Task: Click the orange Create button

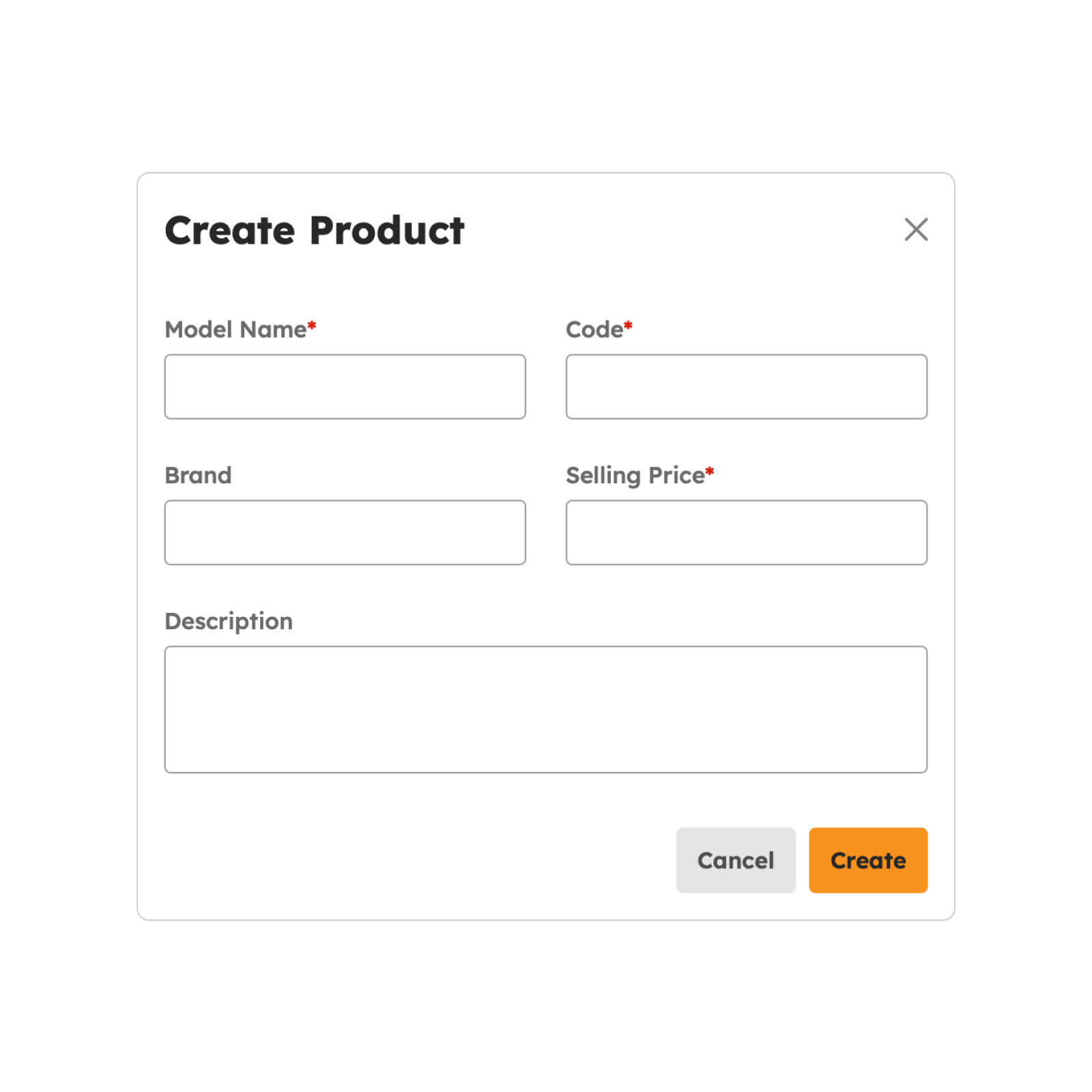Action: point(867,860)
